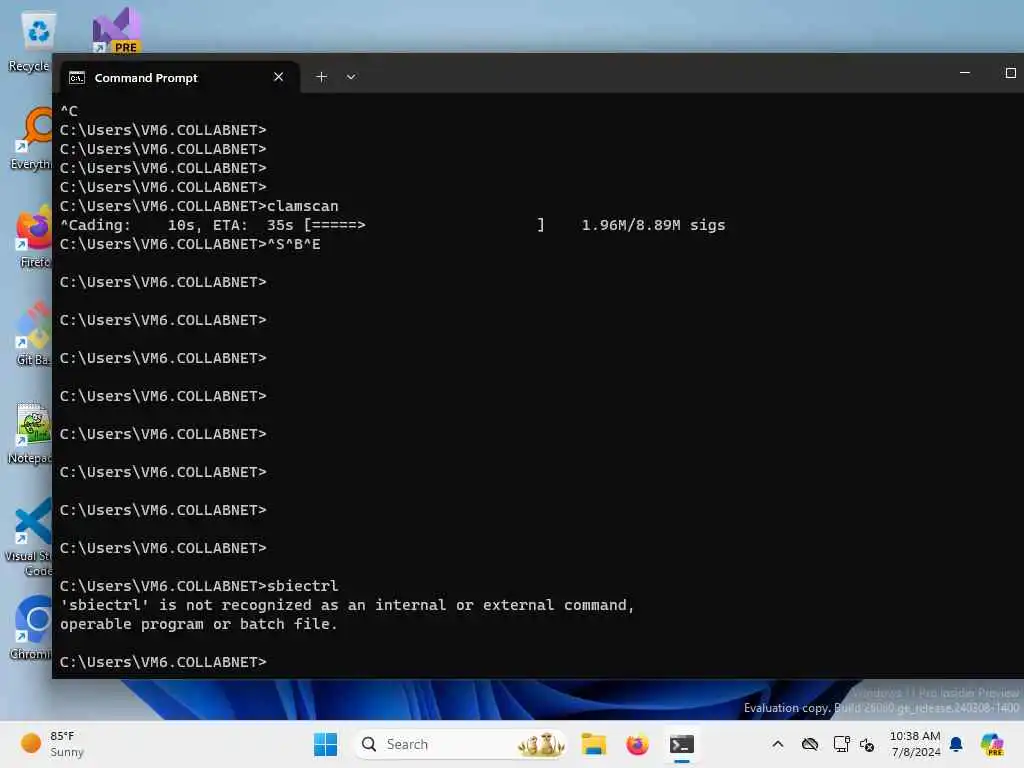This screenshot has width=1024, height=768.
Task: Open the Windows Start menu
Action: (x=325, y=744)
